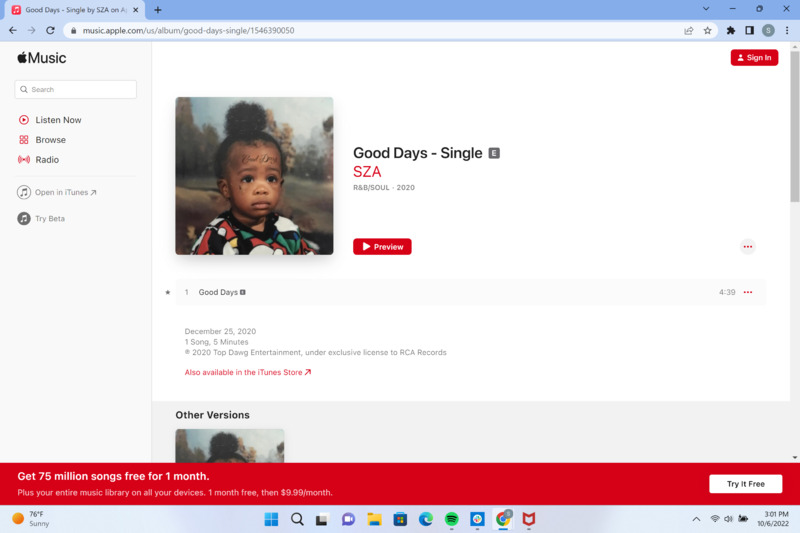This screenshot has width=800, height=533.
Task: Click the Try It Free button
Action: [745, 484]
